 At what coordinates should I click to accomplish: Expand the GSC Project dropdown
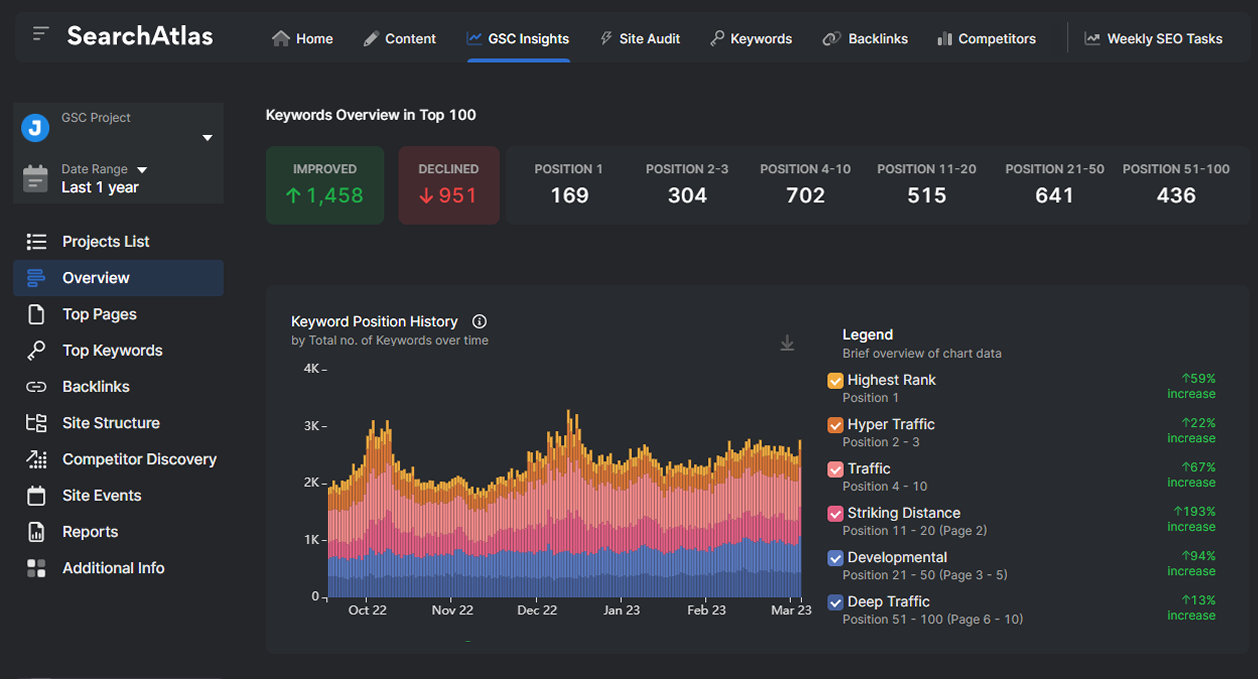[x=207, y=137]
